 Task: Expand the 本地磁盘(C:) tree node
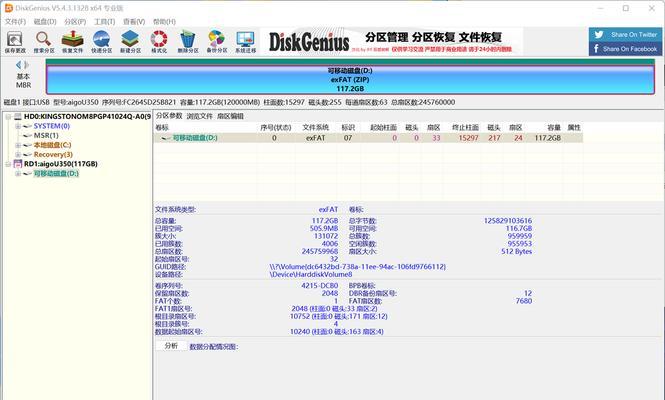pos(18,145)
